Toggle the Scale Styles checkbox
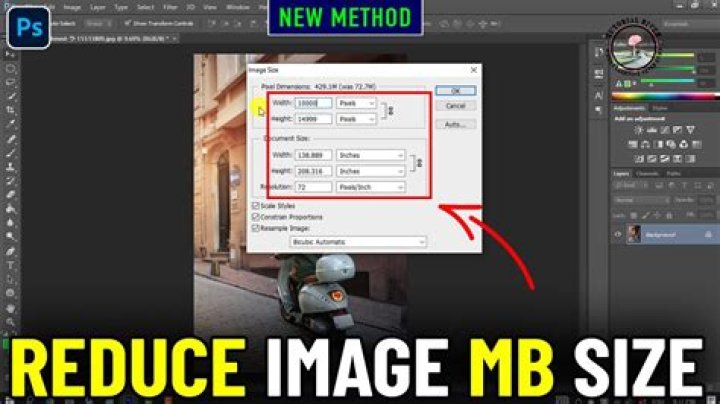 pyautogui.click(x=256, y=205)
